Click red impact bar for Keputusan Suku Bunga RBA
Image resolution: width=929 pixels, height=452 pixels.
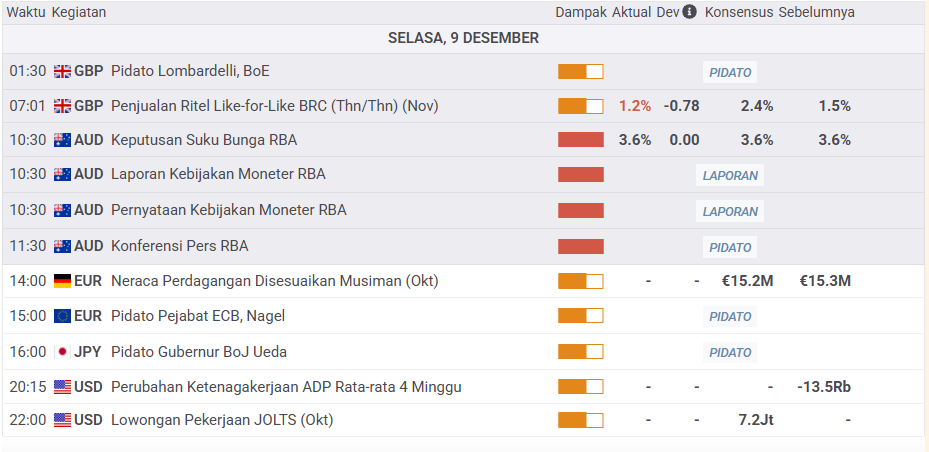(x=581, y=140)
